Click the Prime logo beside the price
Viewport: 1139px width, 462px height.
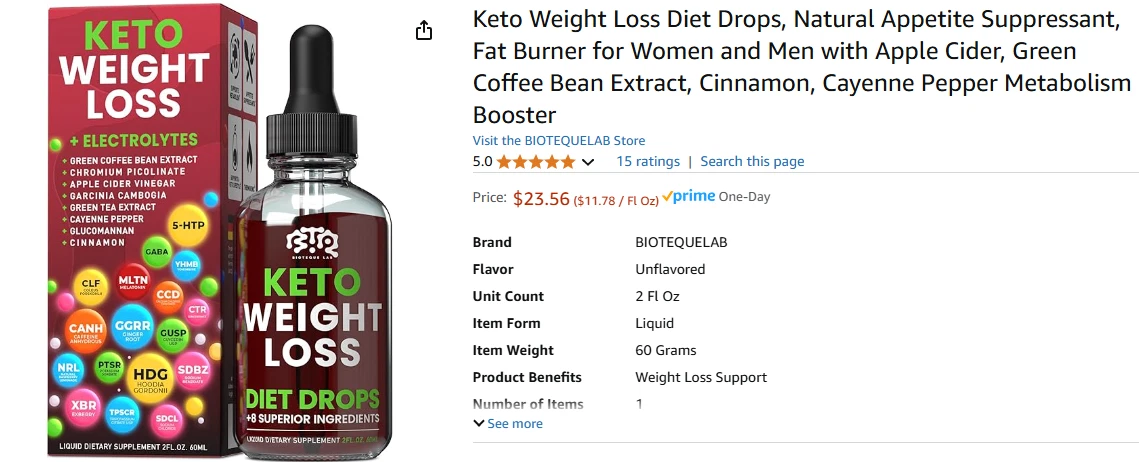pyautogui.click(x=689, y=197)
